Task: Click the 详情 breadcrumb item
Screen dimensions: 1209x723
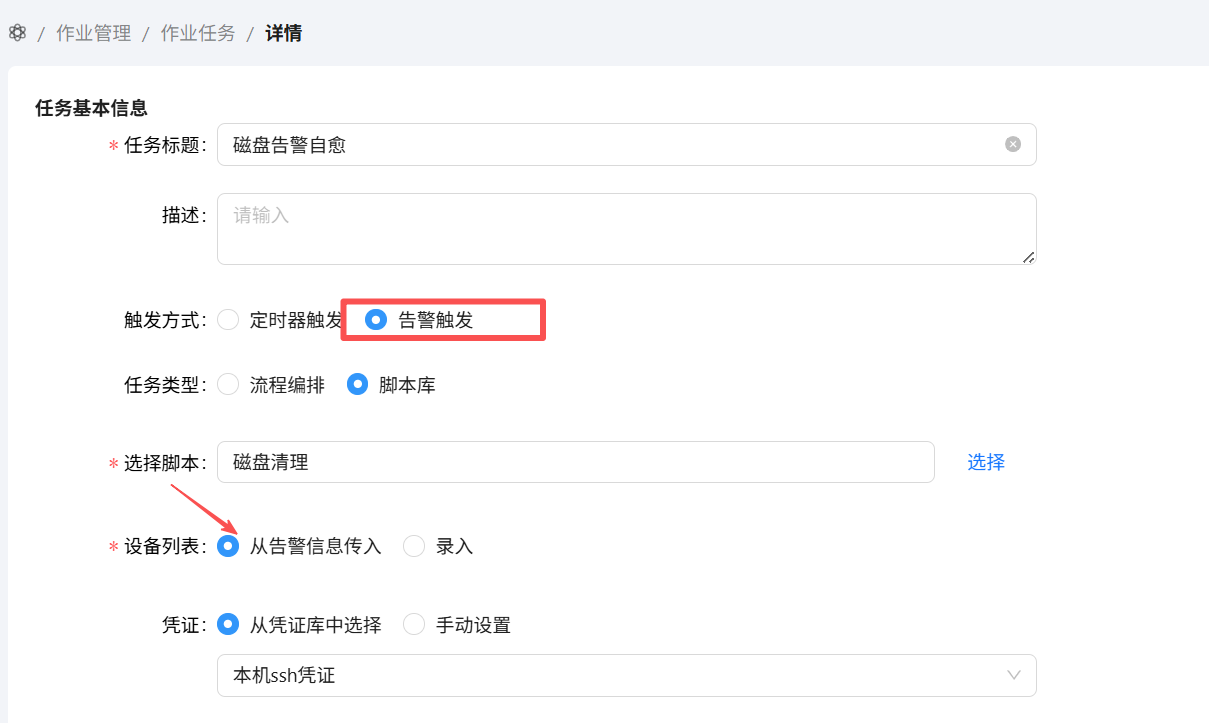Action: point(283,33)
